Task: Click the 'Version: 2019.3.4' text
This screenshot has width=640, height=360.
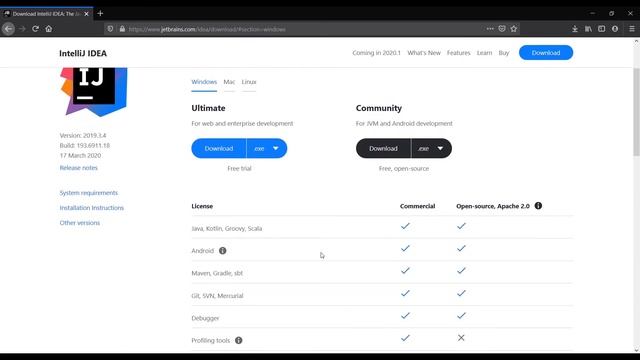Action: 83,136
